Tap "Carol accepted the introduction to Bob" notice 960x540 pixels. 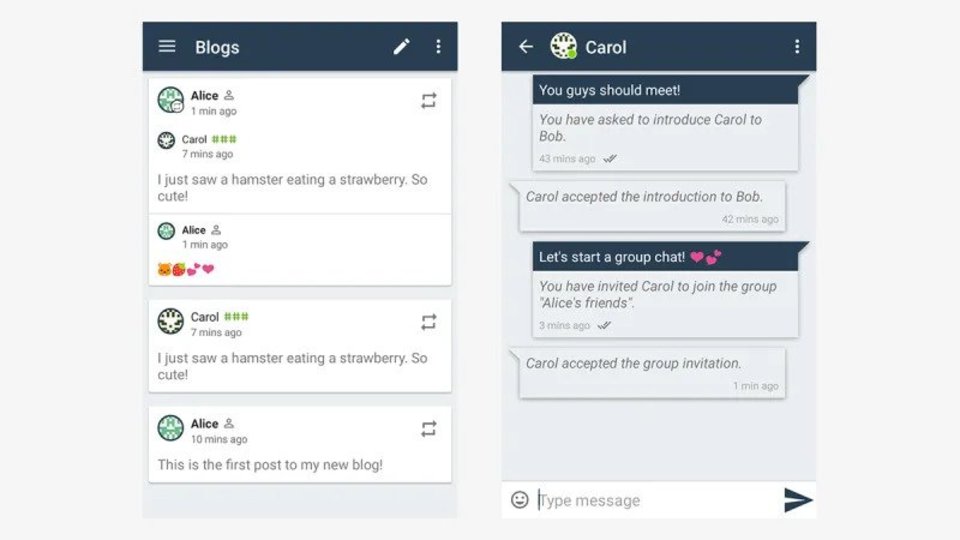click(x=653, y=206)
